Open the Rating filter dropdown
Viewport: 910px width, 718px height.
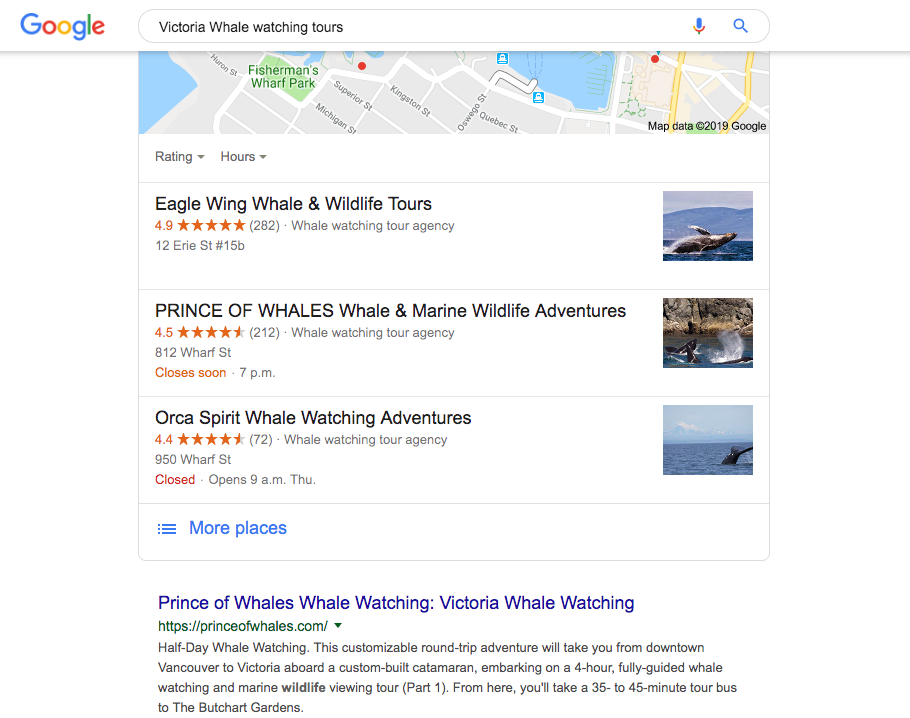coord(179,156)
